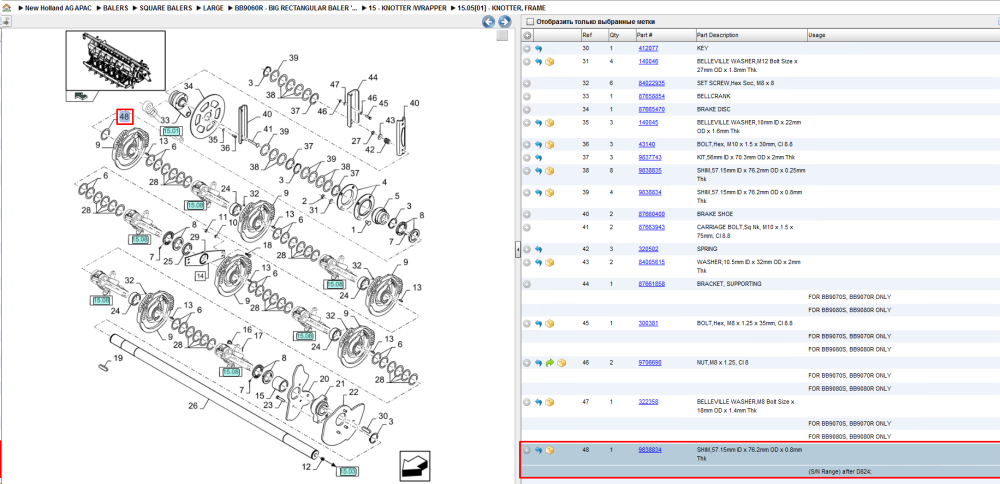Open part number 412077 link
This screenshot has width=1000, height=484.
pyautogui.click(x=649, y=48)
